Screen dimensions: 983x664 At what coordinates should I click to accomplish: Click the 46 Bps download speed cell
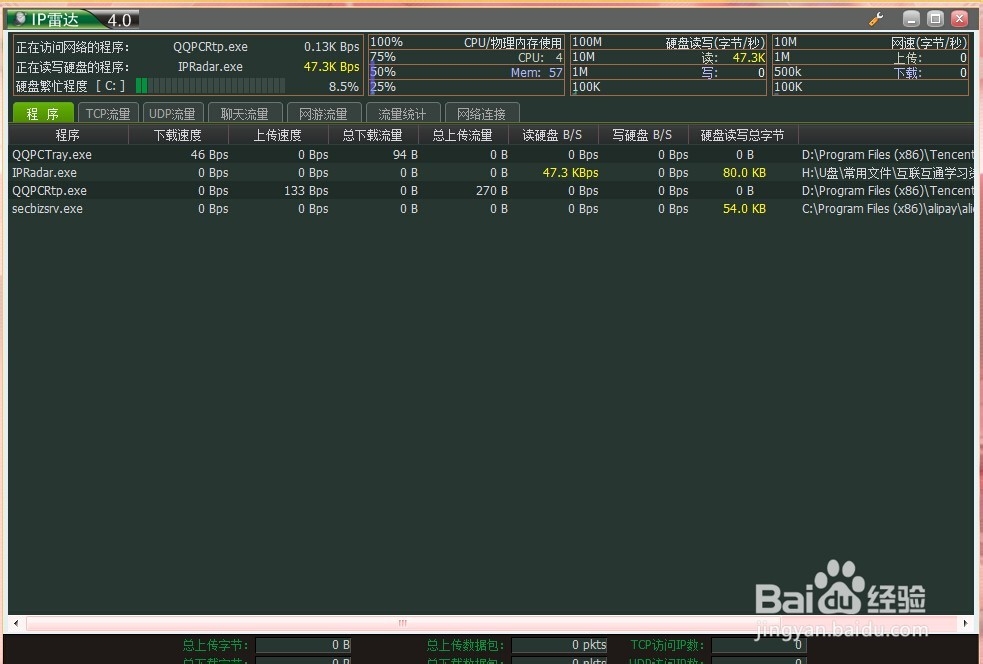209,154
